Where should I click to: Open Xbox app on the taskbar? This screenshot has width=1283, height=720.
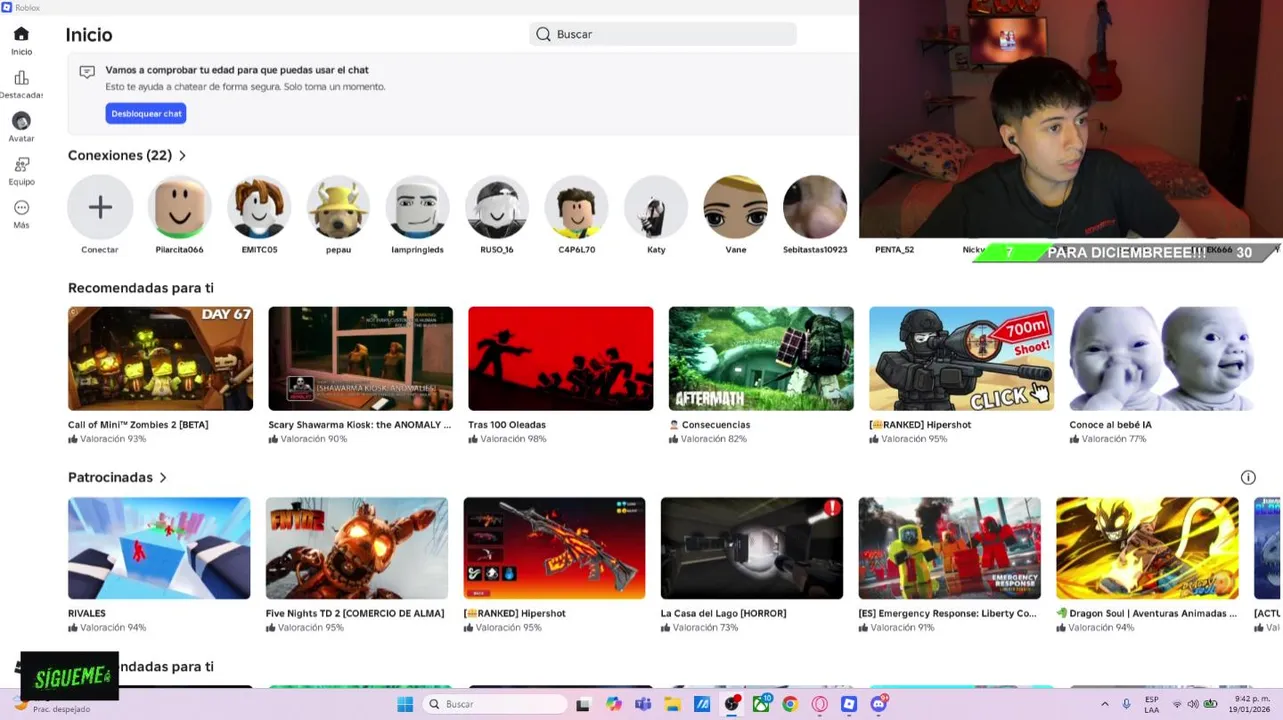(761, 704)
